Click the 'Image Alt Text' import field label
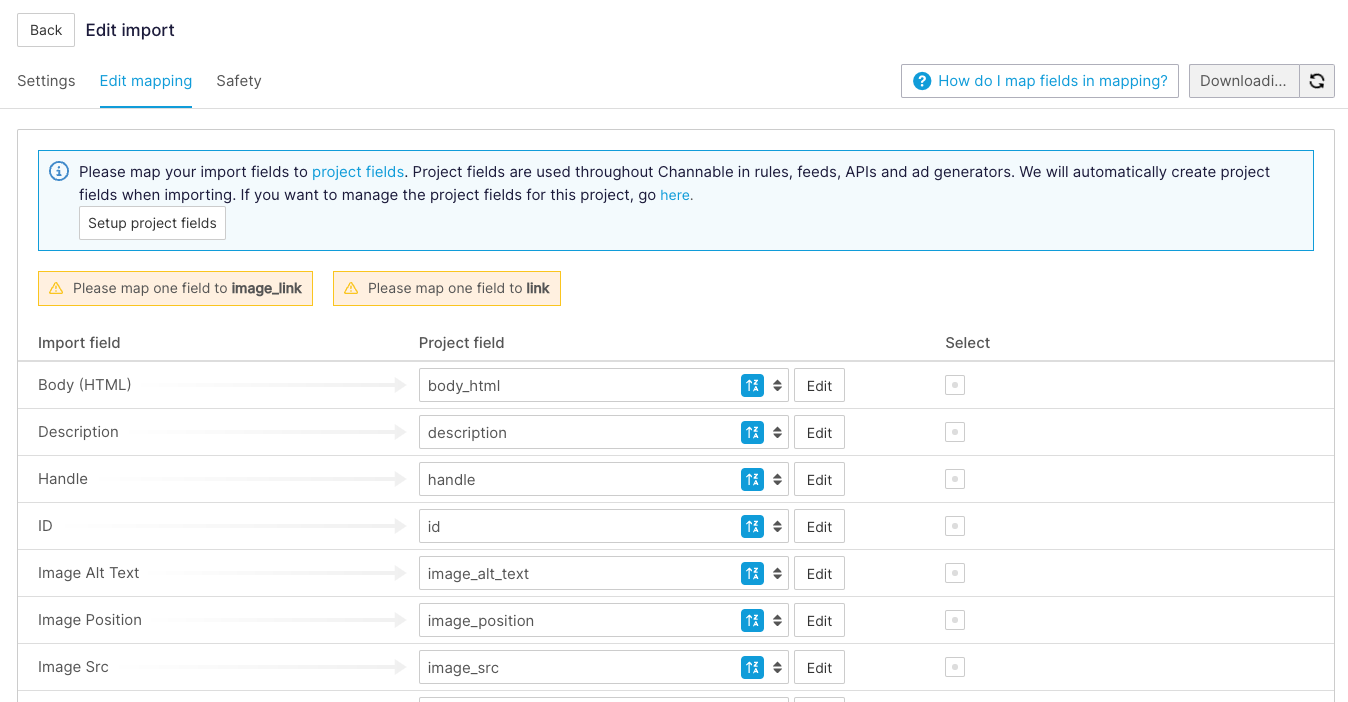This screenshot has width=1348, height=702. pyautogui.click(x=89, y=573)
